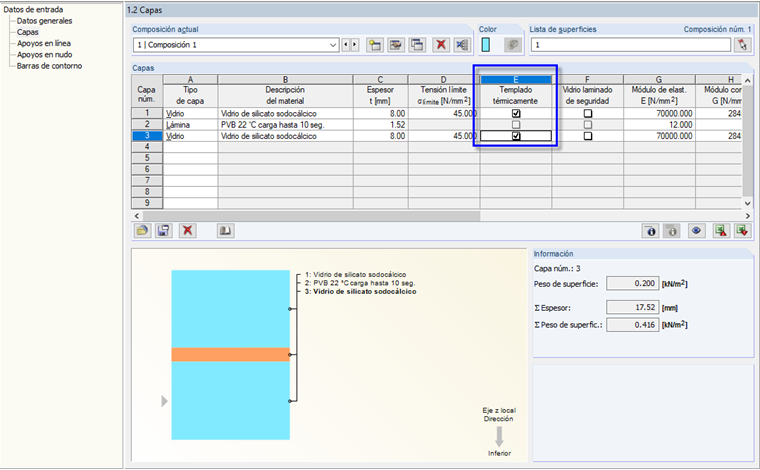The image size is (760, 470).
Task: Open layers from library folder icon
Action: pyautogui.click(x=142, y=231)
